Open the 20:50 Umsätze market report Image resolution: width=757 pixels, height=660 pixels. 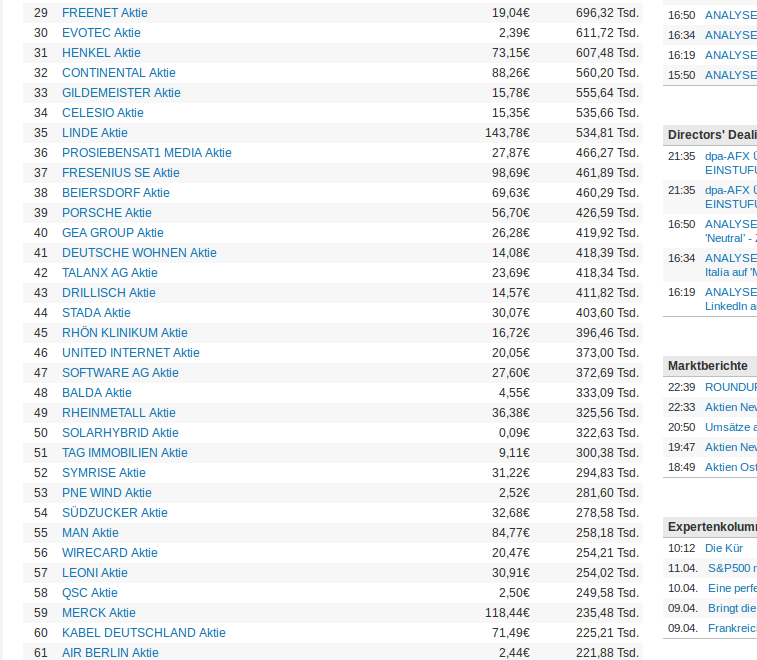coord(730,427)
